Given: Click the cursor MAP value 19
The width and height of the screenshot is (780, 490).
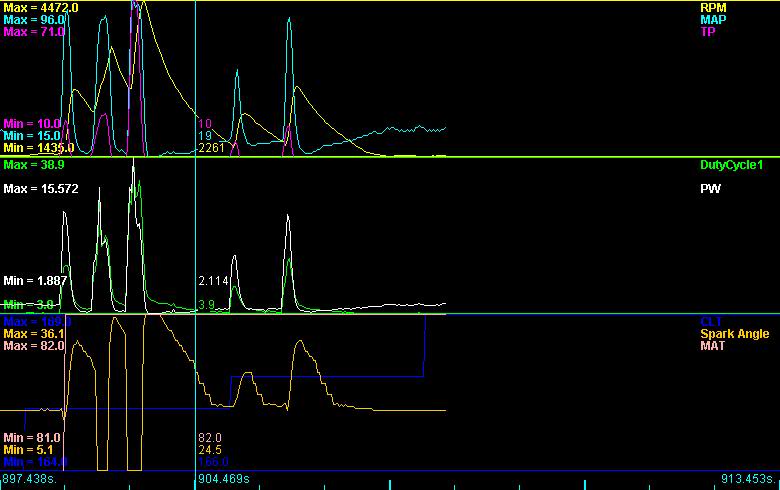Looking at the screenshot, I should (x=205, y=136).
